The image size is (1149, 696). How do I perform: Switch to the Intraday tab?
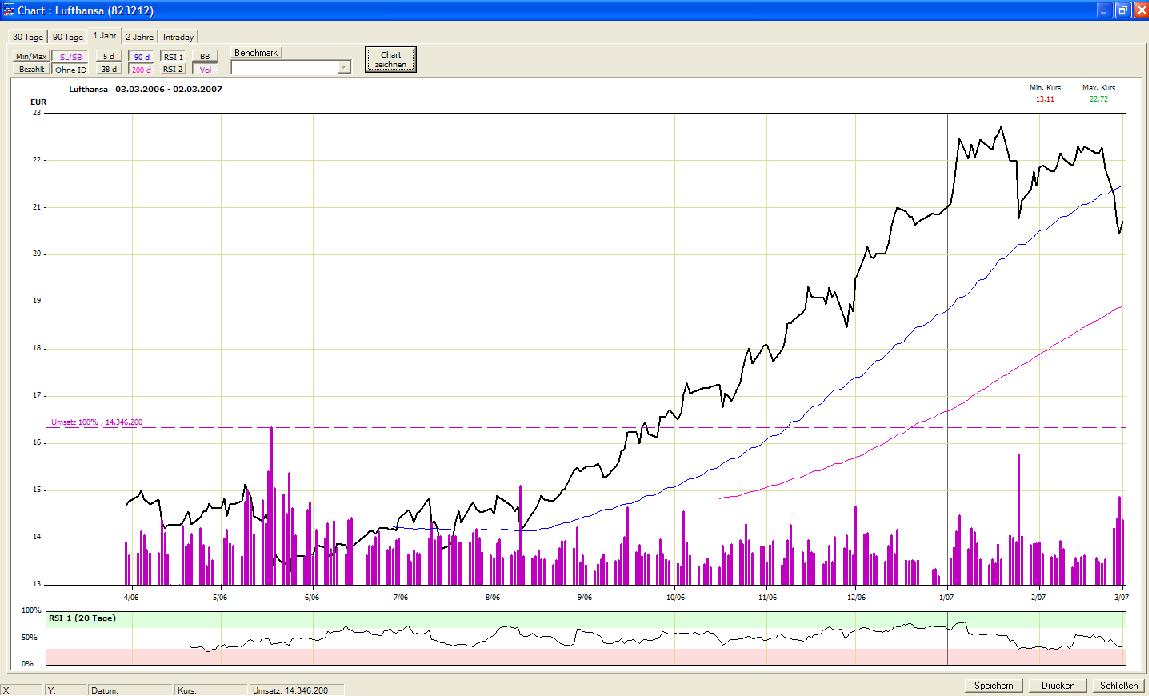(178, 37)
